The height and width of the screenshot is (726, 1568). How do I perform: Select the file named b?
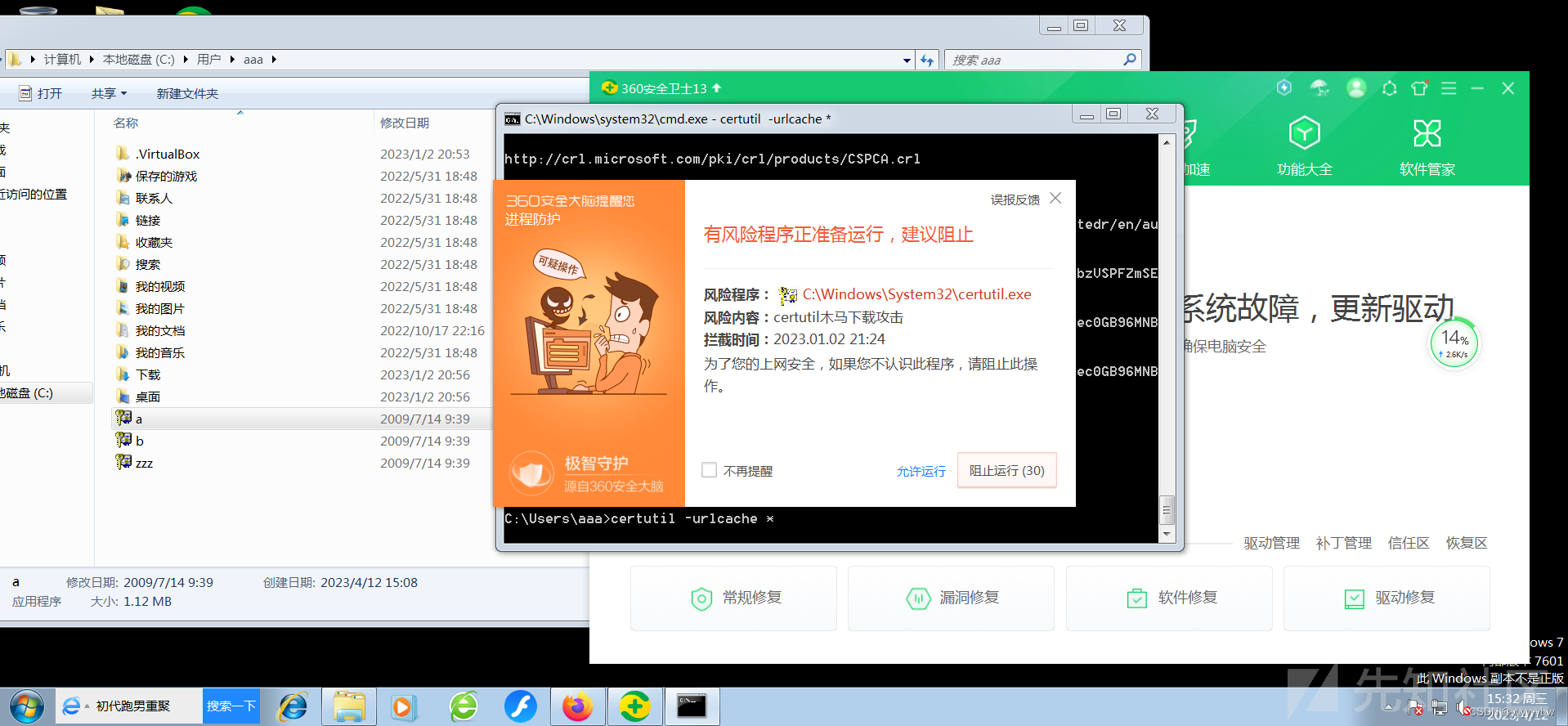pos(139,441)
